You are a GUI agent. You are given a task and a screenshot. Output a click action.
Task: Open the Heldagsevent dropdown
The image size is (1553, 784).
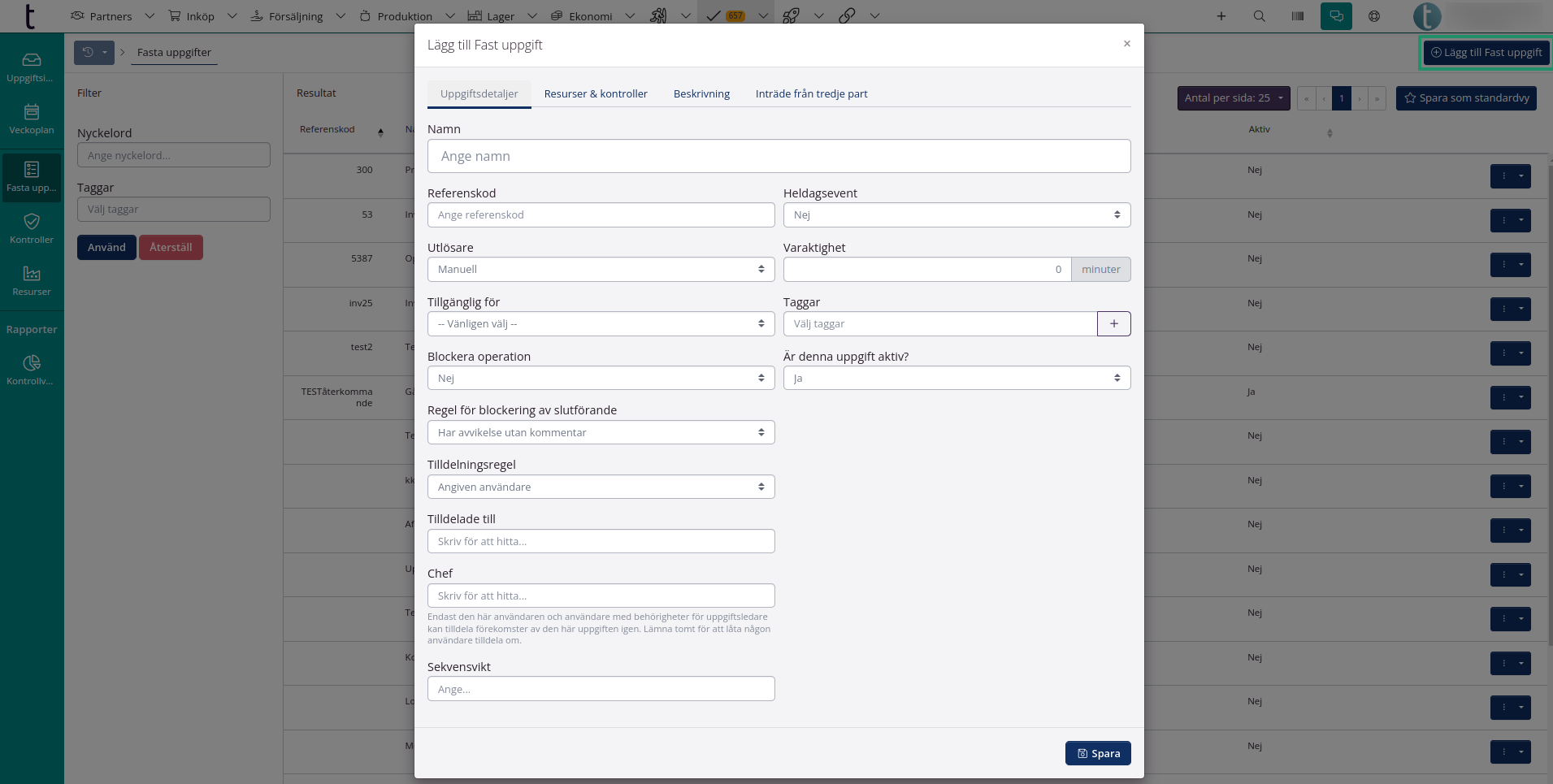point(957,215)
